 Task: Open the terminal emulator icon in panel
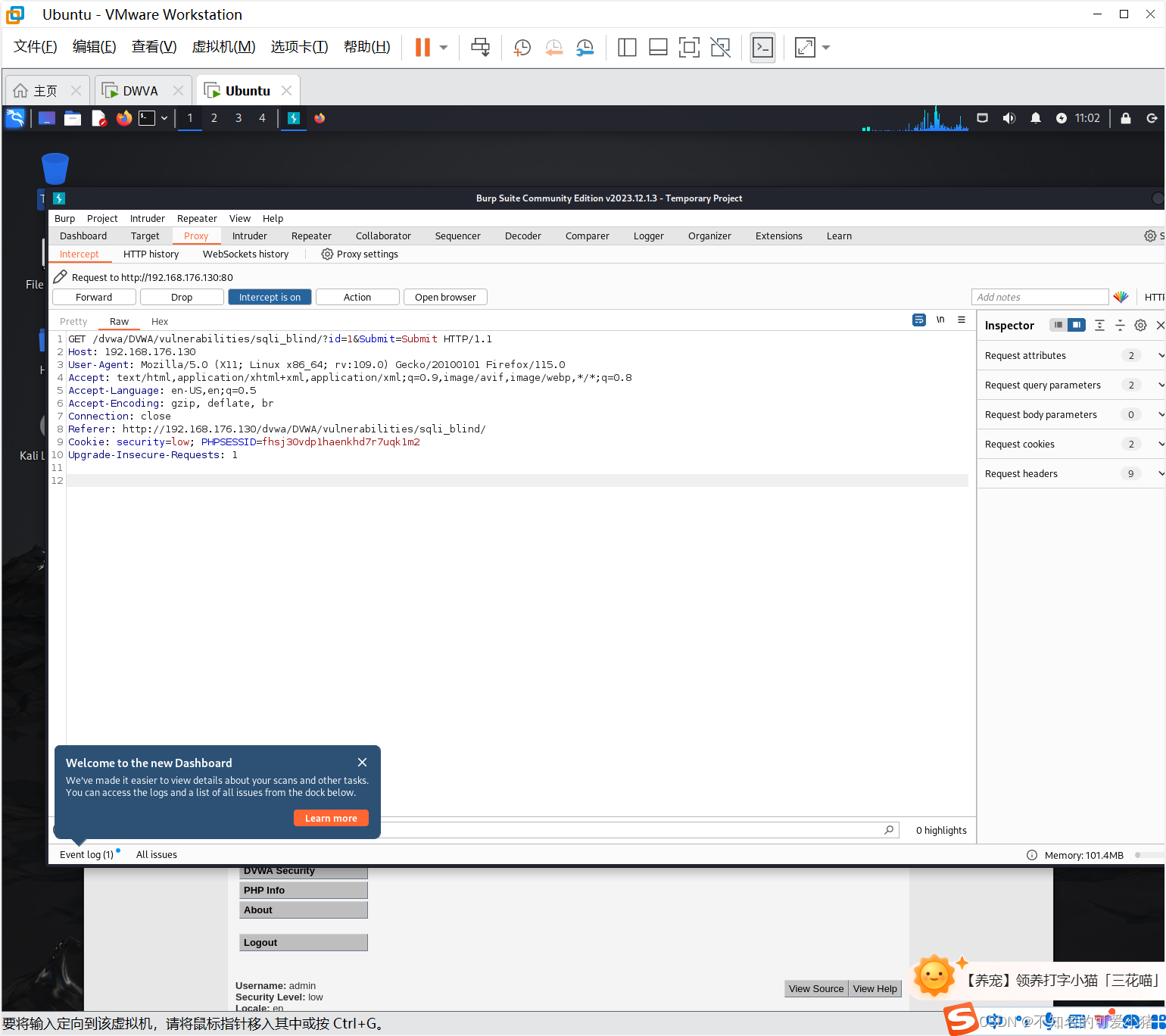coord(147,118)
